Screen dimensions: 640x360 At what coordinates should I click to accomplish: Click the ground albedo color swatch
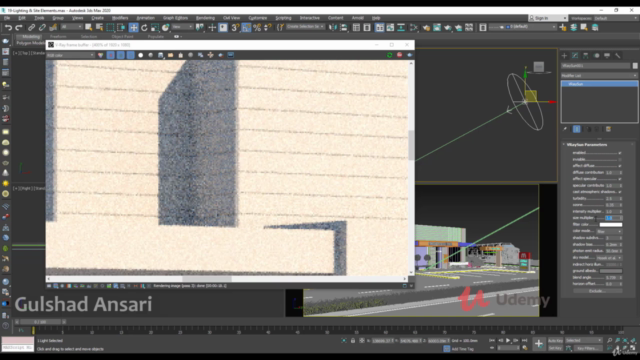tap(611, 271)
